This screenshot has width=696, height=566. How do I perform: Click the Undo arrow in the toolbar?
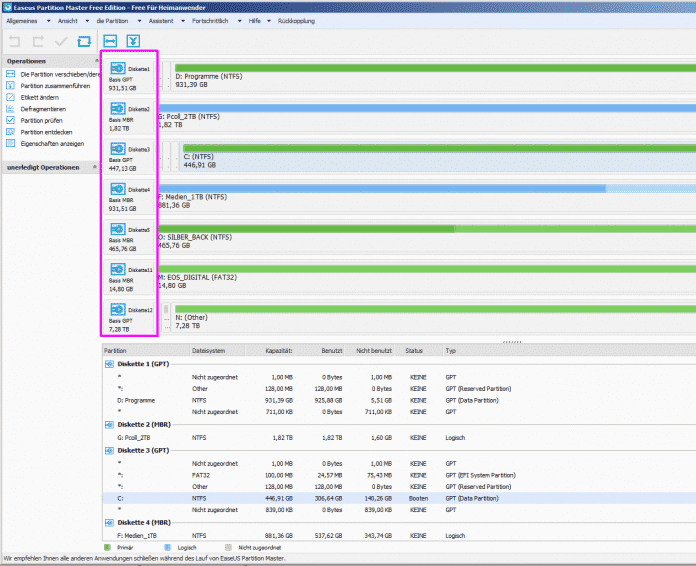(x=14, y=41)
